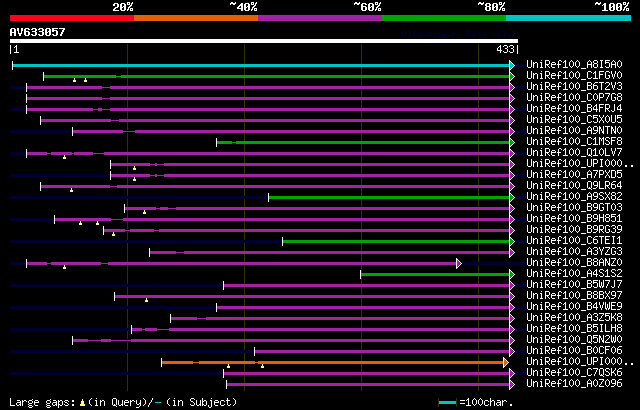Select the UniRef100_A7PXD5 hit name
Viewport: 640px width, 410px height.
(x=574, y=175)
